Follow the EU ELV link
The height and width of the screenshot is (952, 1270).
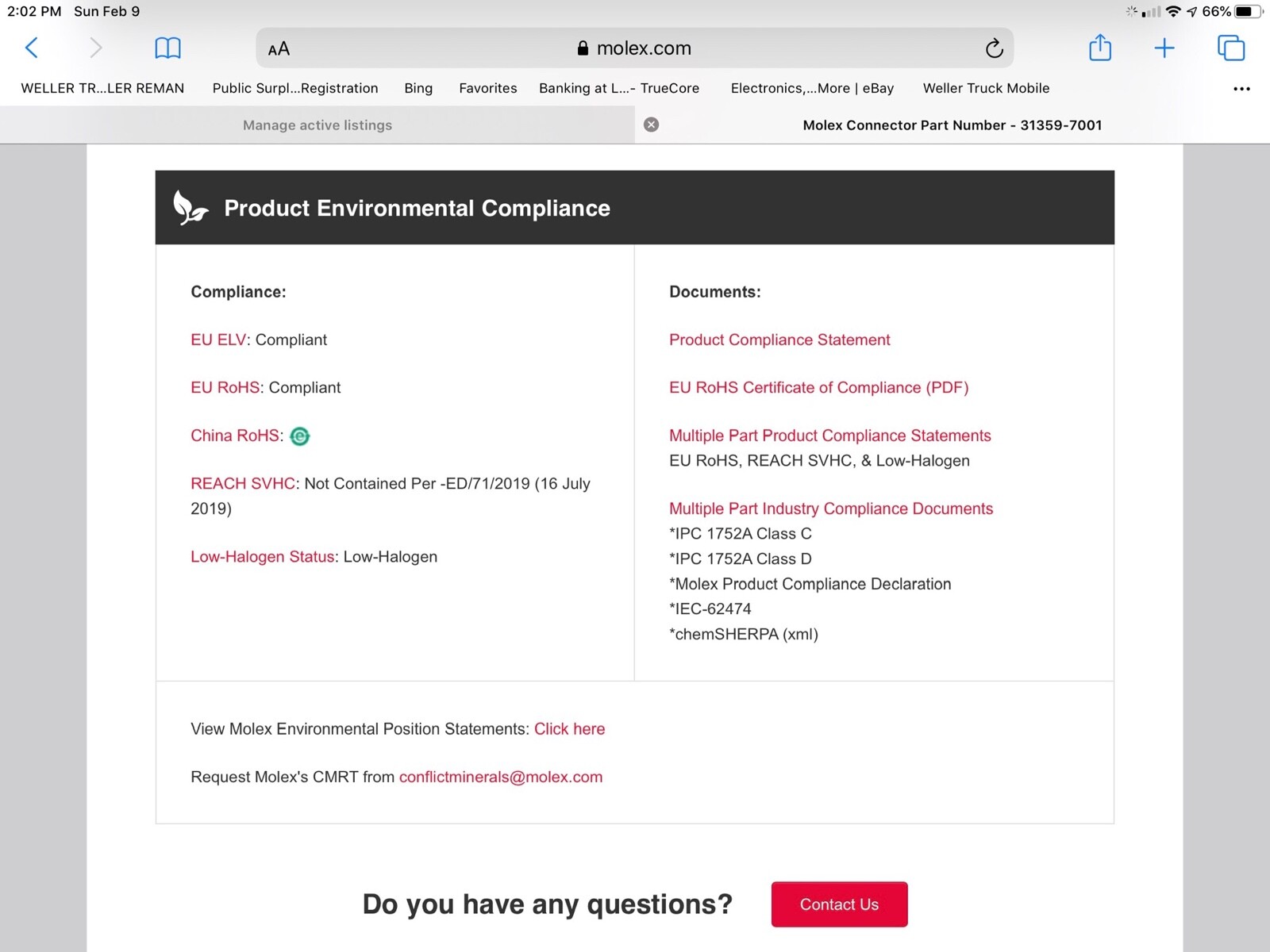coord(218,340)
